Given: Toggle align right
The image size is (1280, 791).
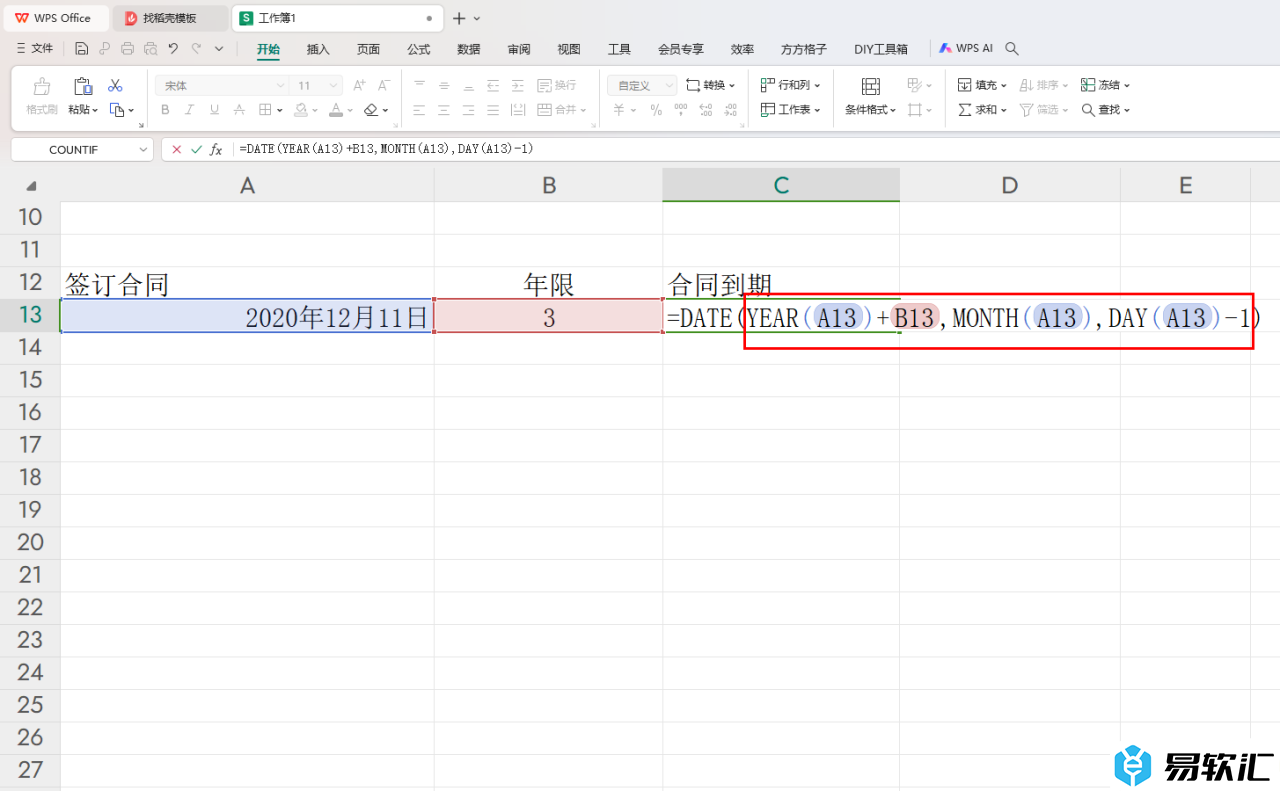Looking at the screenshot, I should 468,110.
